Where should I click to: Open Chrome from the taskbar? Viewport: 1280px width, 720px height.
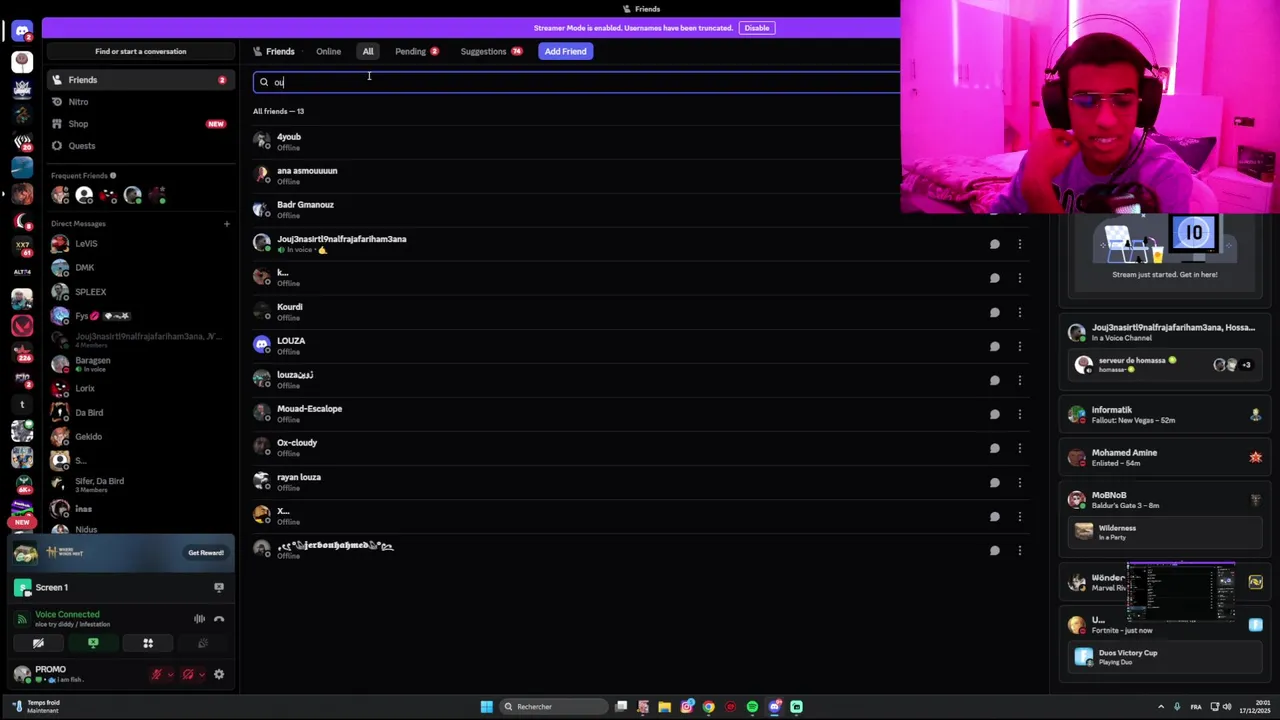[x=708, y=707]
